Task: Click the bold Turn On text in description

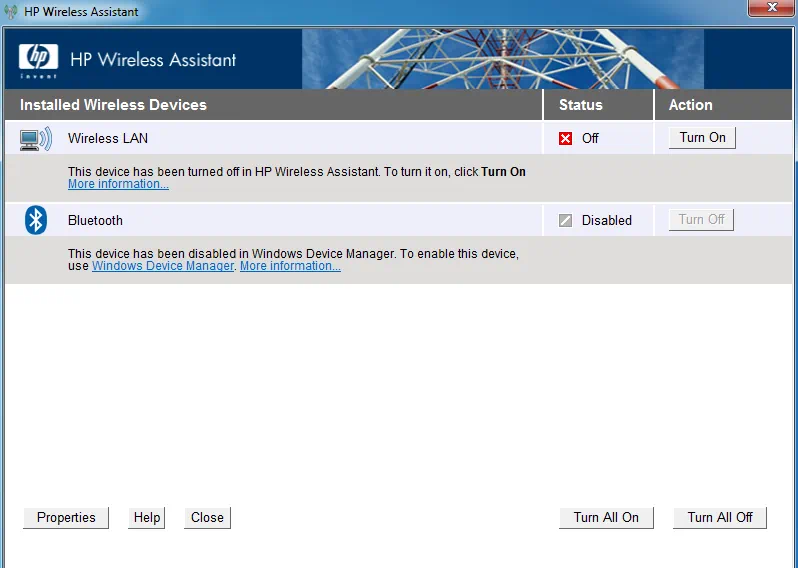Action: tap(503, 172)
